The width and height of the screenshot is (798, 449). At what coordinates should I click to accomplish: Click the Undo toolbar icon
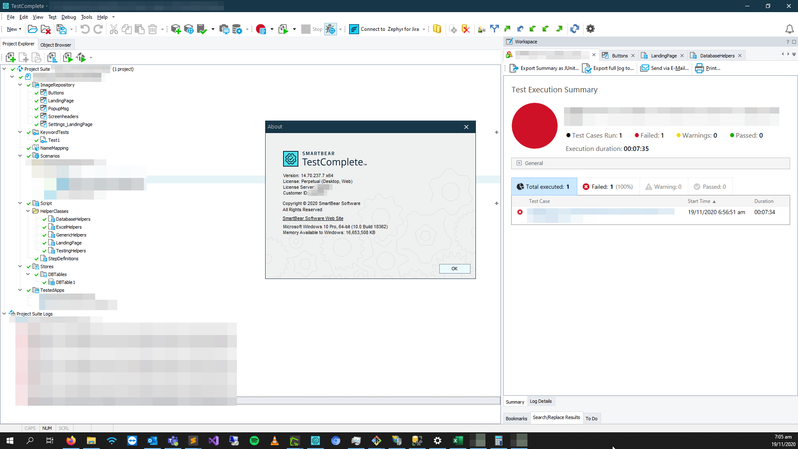pos(85,29)
